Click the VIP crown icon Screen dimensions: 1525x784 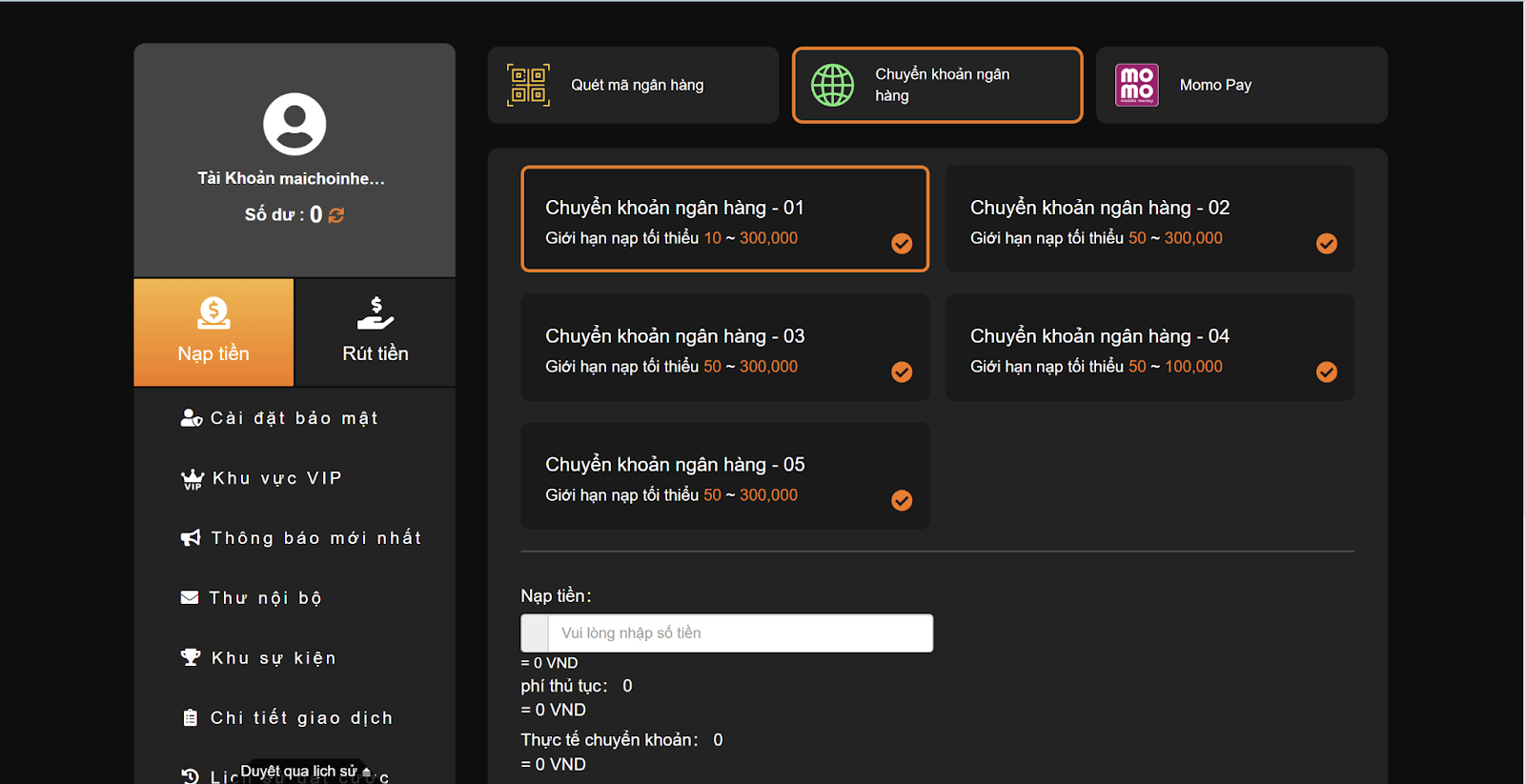pos(193,479)
